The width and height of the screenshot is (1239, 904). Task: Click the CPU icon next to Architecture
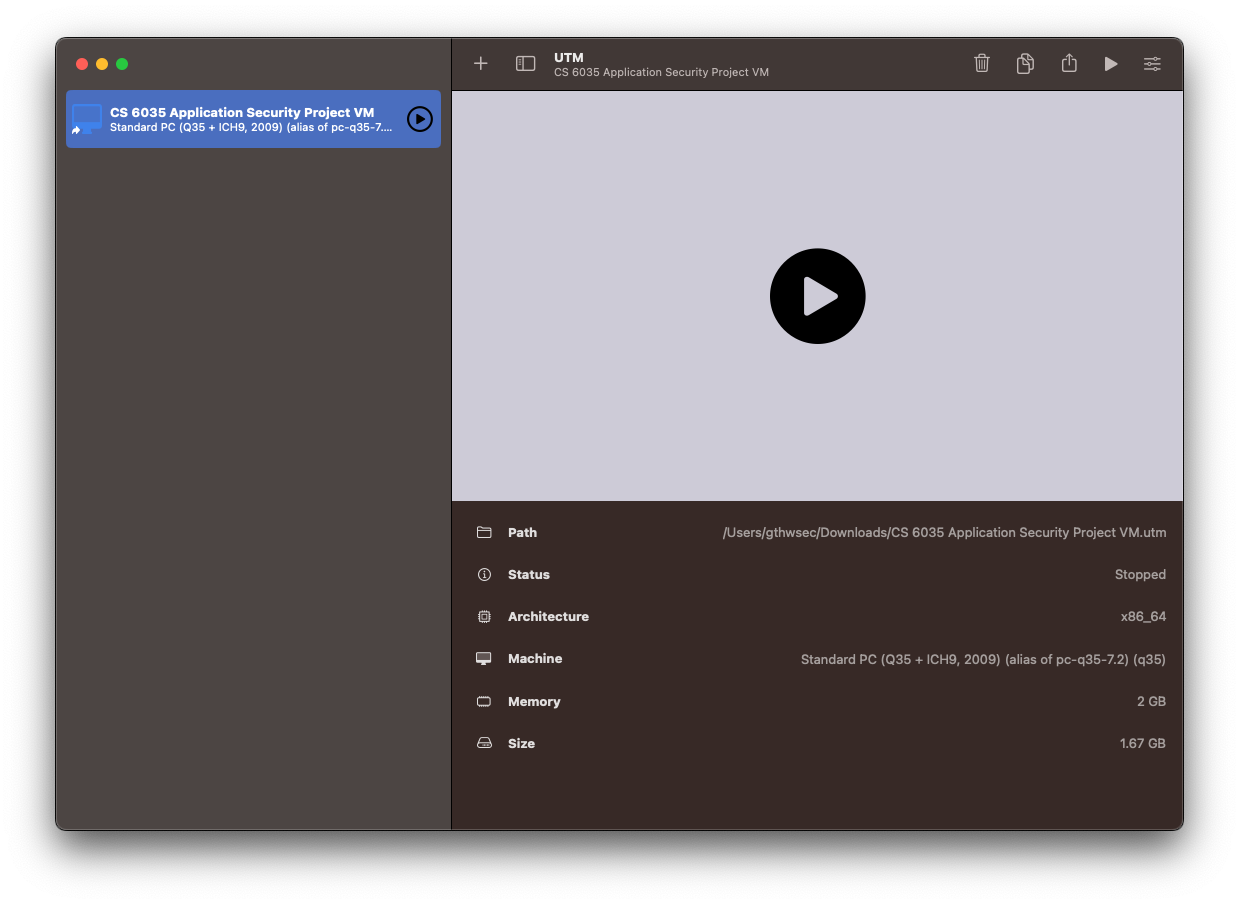pyautogui.click(x=484, y=616)
